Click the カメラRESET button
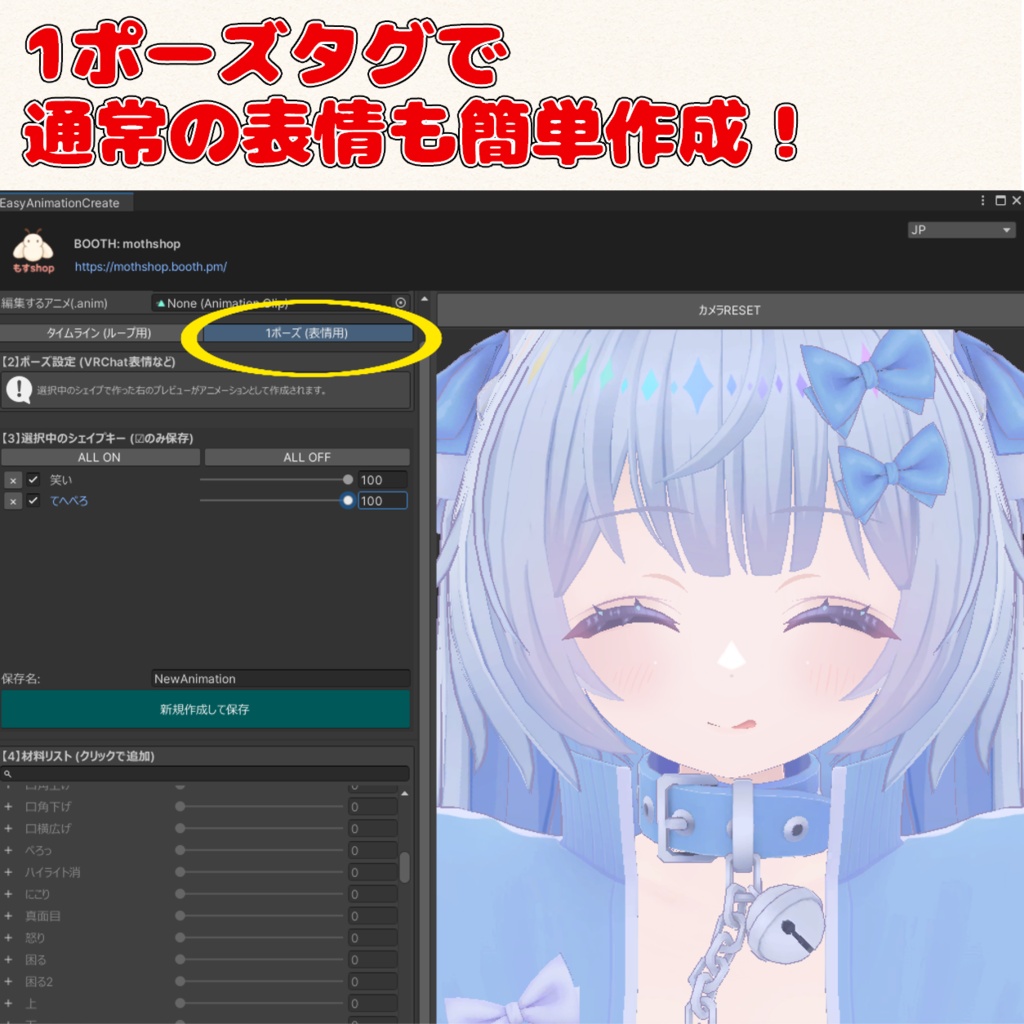Screen dimensions: 1024x1024 (729, 310)
